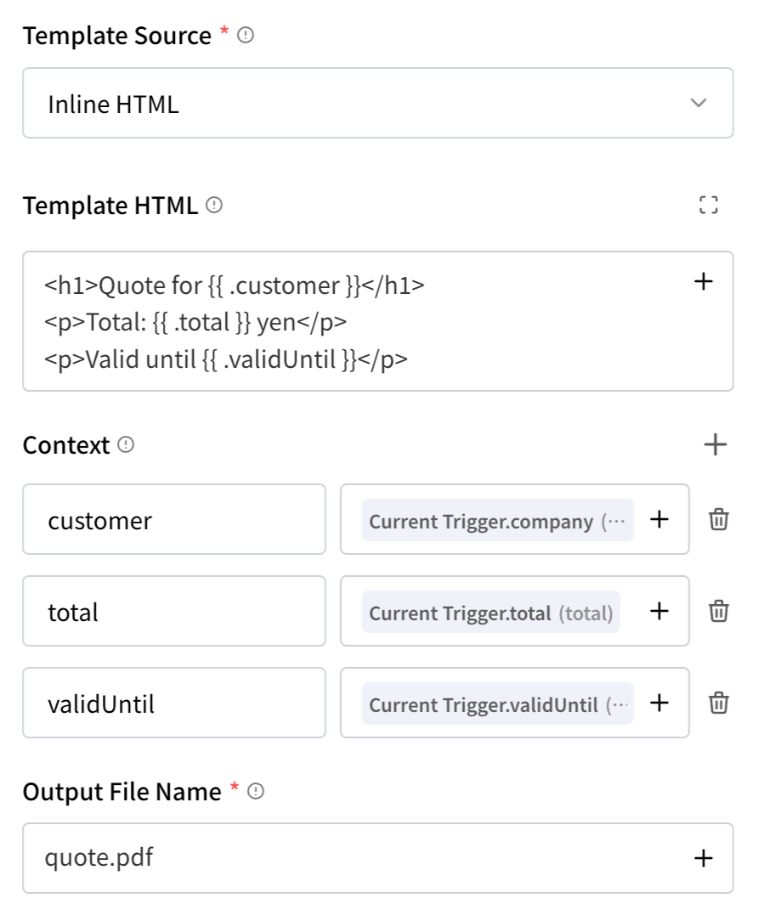Click the Template Source dropdown chevron
758x904 pixels.
(698, 103)
